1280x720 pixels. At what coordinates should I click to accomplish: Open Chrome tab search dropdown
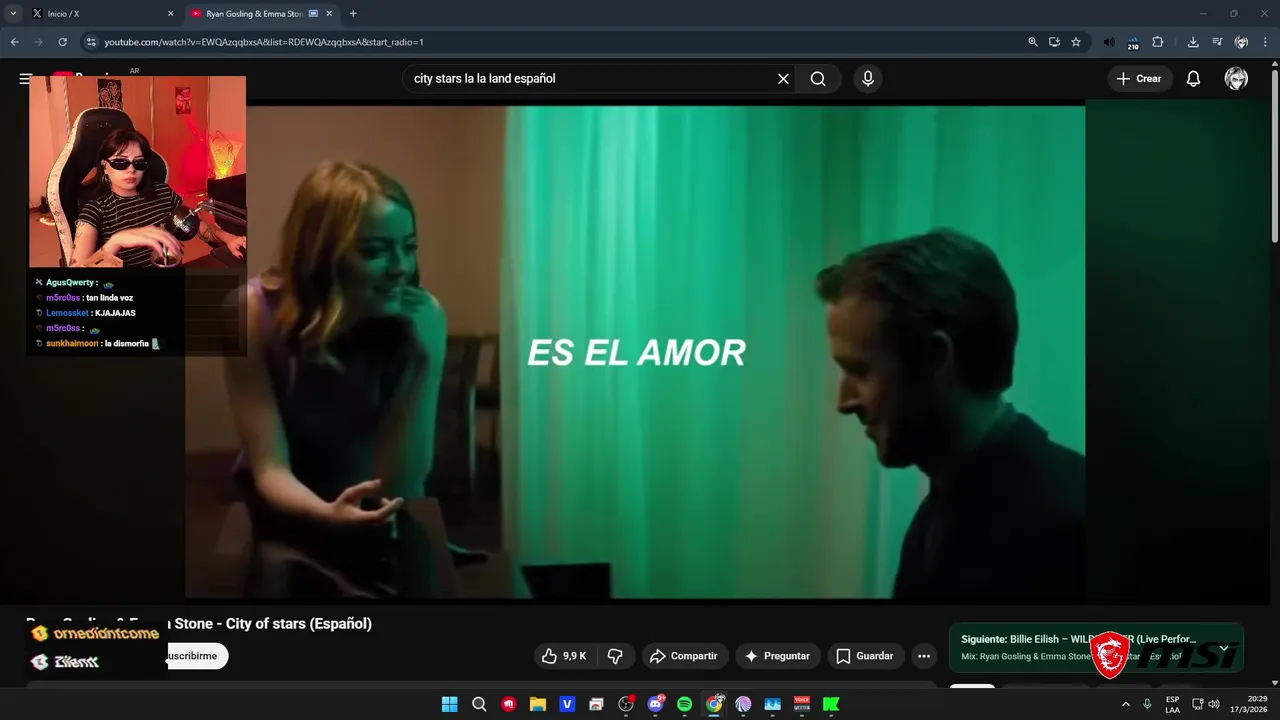[13, 14]
